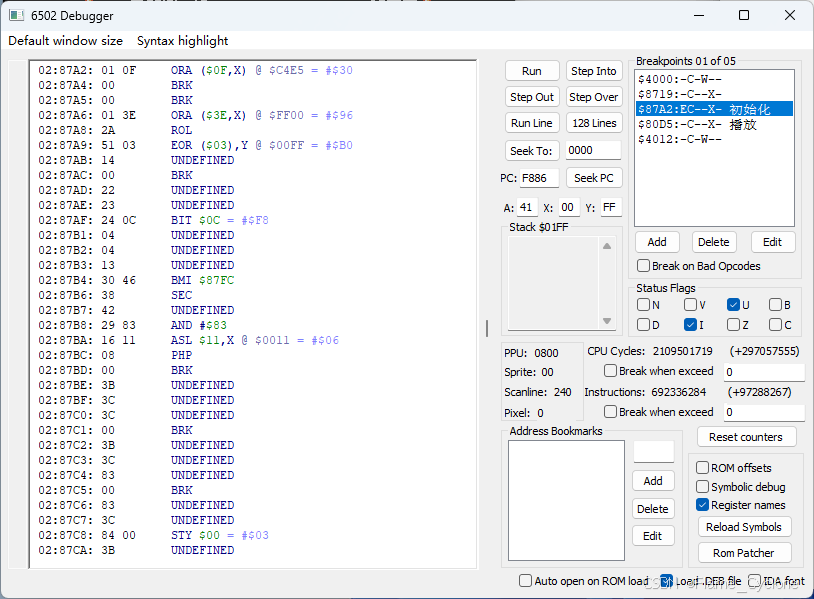Click the bookmark address input field
This screenshot has width=814, height=599.
pyautogui.click(x=654, y=452)
